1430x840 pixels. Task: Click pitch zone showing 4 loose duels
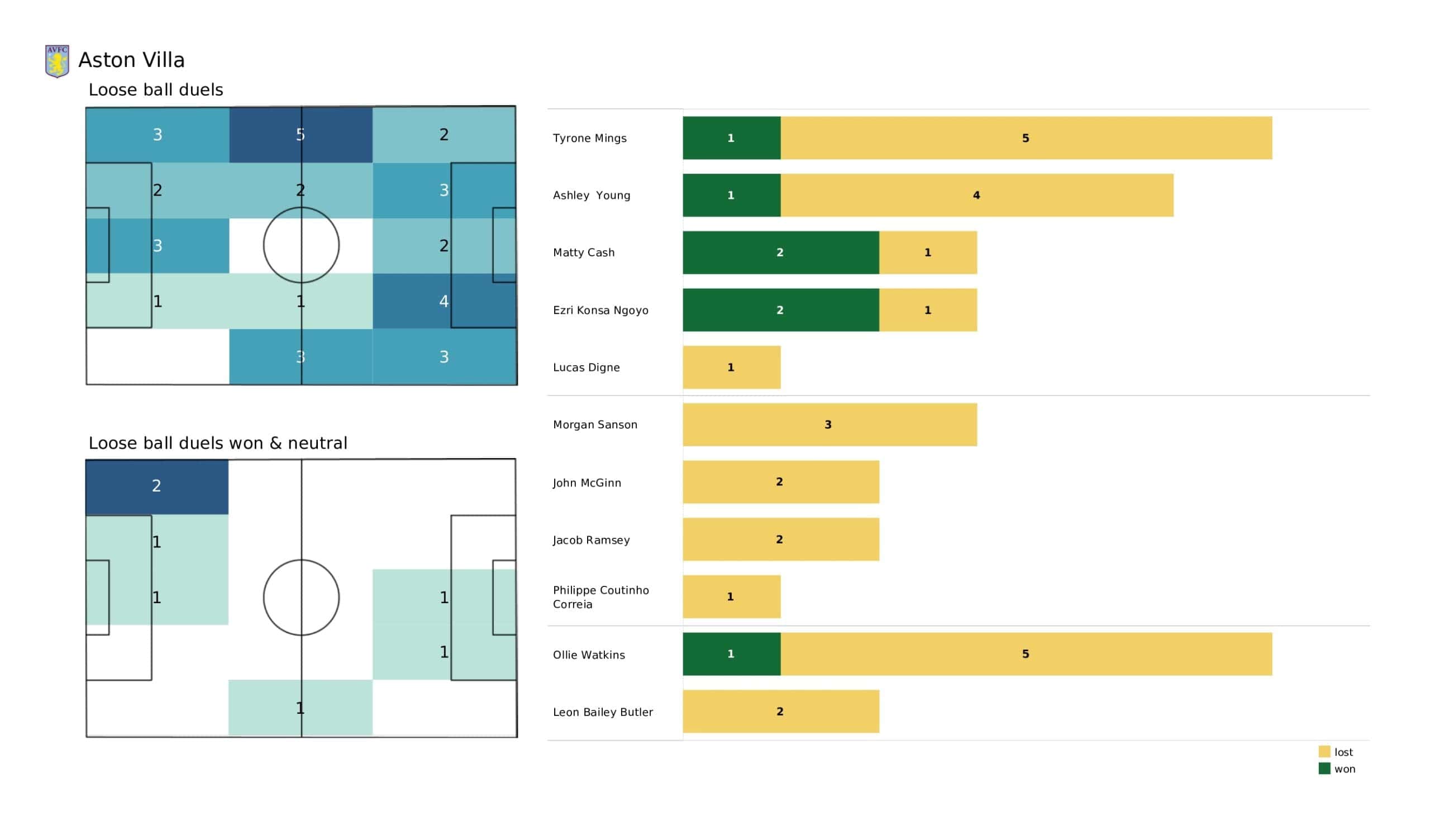click(444, 302)
